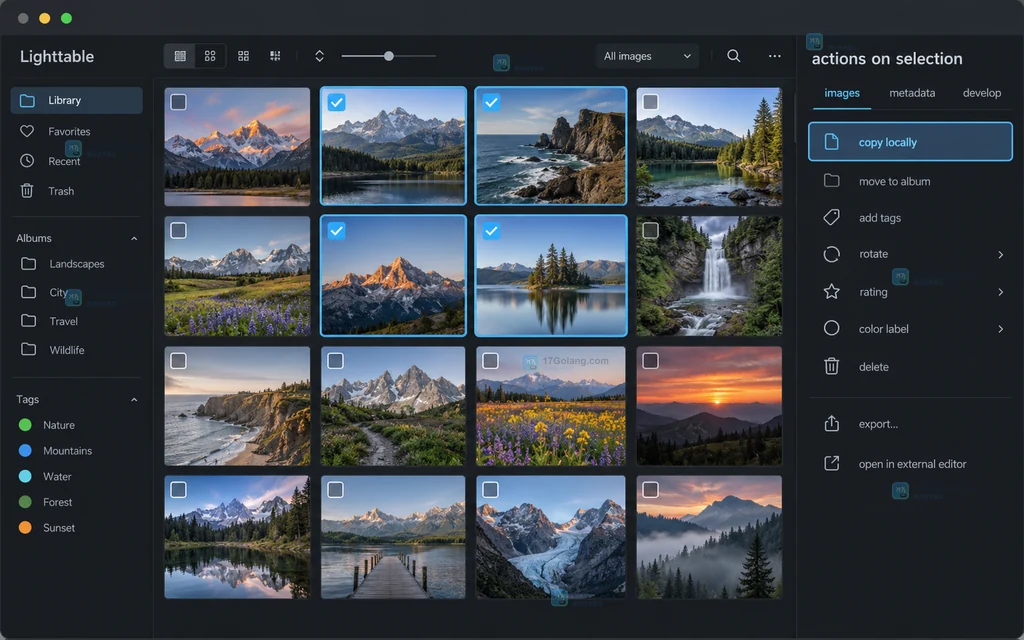The width and height of the screenshot is (1024, 640).
Task: Uncheck the rocky sea cliffs photo
Action: point(492,102)
